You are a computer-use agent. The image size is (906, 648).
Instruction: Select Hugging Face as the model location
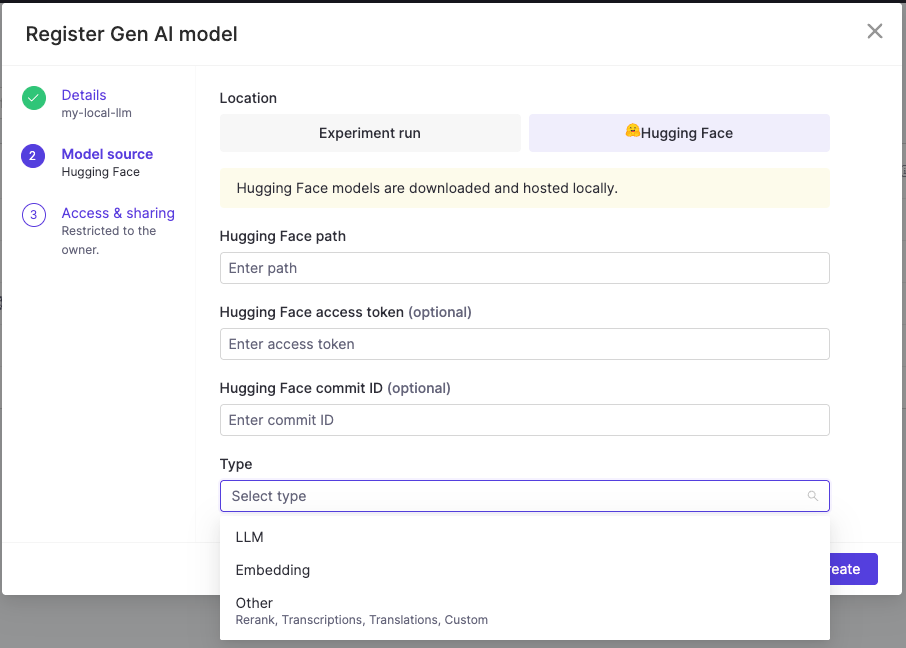click(x=679, y=132)
